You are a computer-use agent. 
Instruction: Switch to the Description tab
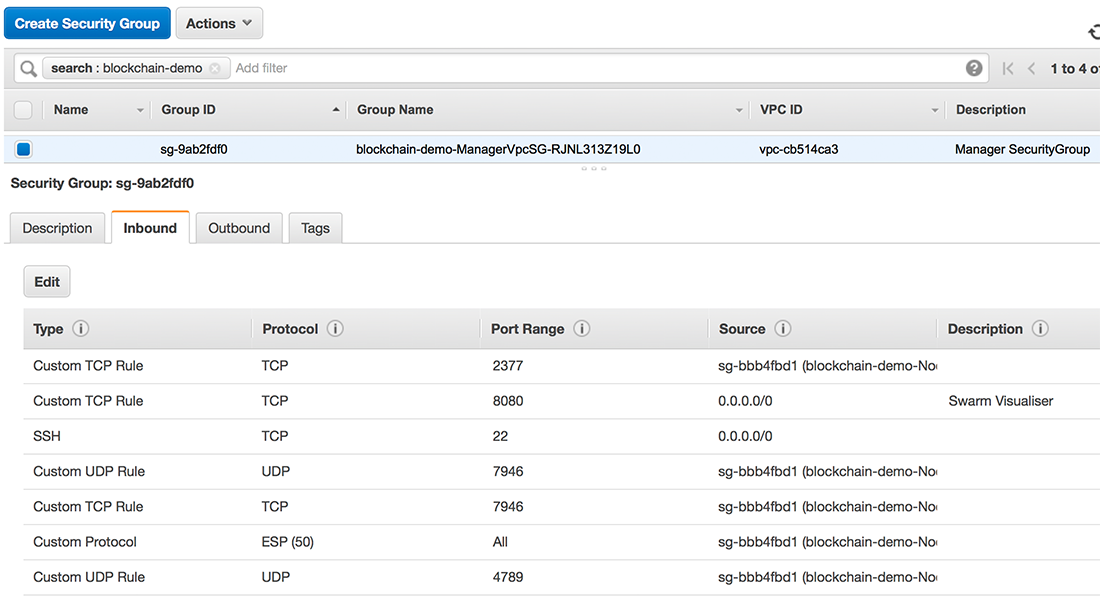coord(58,228)
